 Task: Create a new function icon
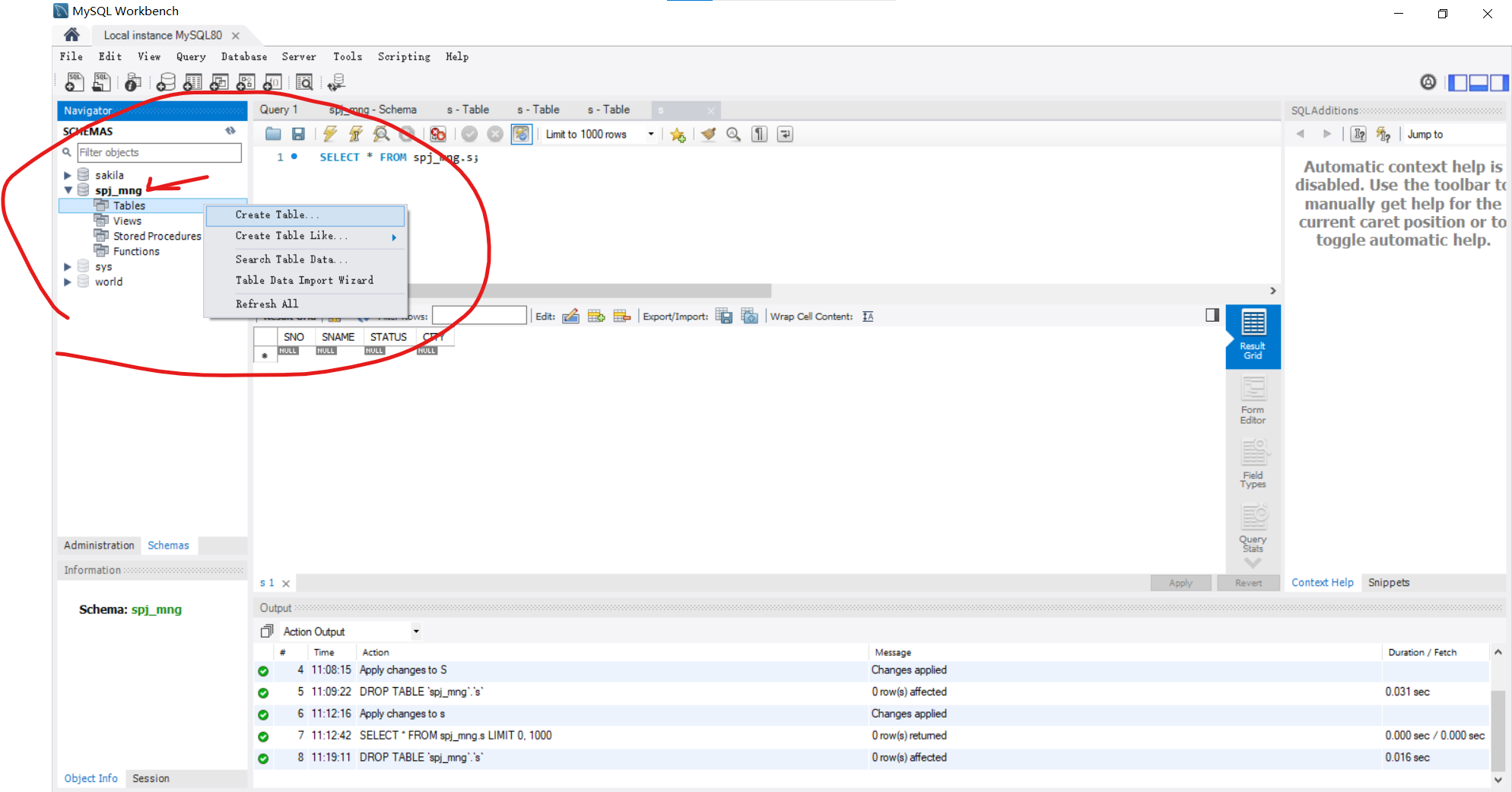coord(272,82)
